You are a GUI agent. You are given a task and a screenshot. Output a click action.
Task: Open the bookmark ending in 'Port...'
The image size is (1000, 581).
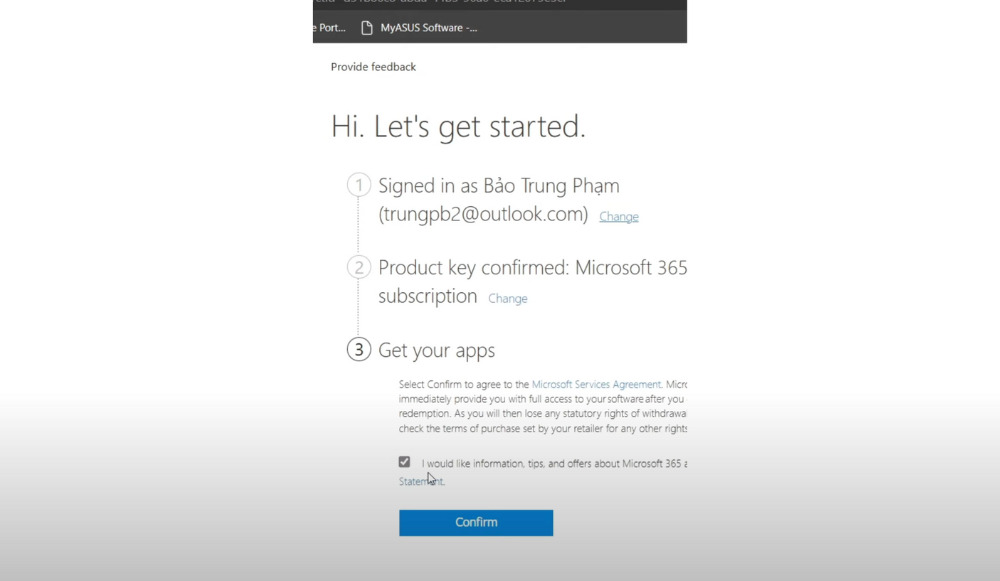pos(331,28)
